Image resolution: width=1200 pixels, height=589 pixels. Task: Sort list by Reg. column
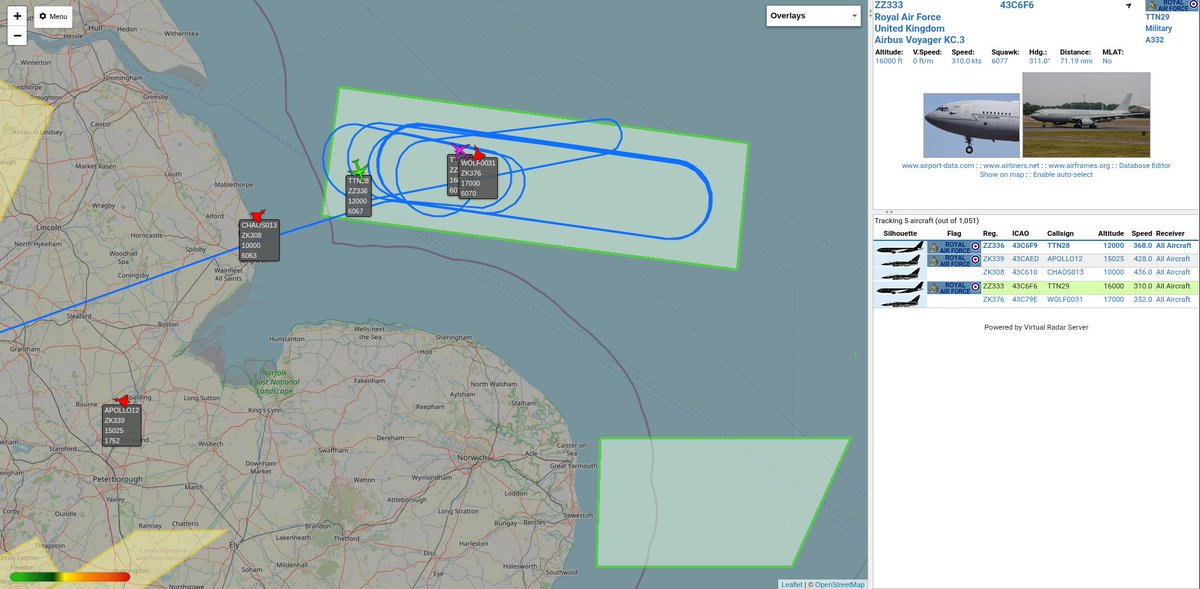point(990,233)
